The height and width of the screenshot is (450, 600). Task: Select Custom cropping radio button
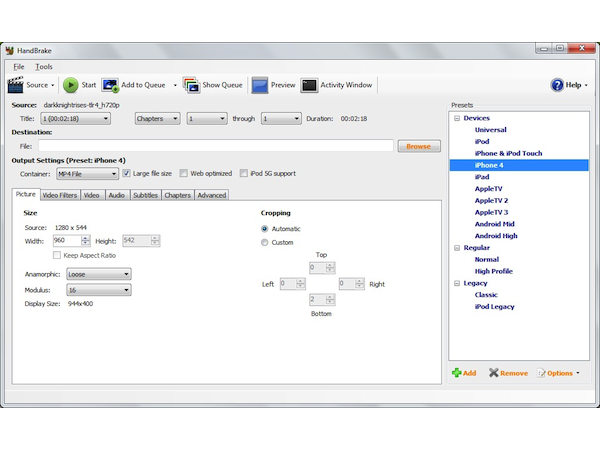264,243
